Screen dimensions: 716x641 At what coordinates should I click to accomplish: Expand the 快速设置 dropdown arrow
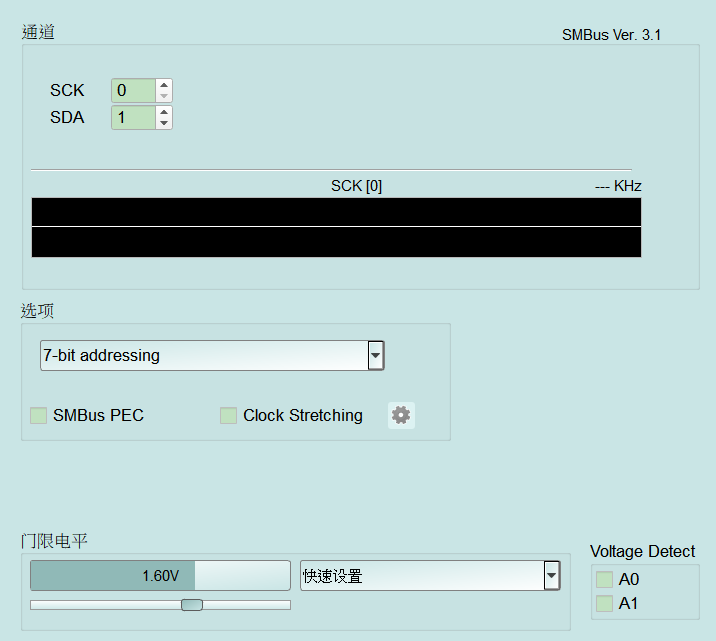[552, 575]
